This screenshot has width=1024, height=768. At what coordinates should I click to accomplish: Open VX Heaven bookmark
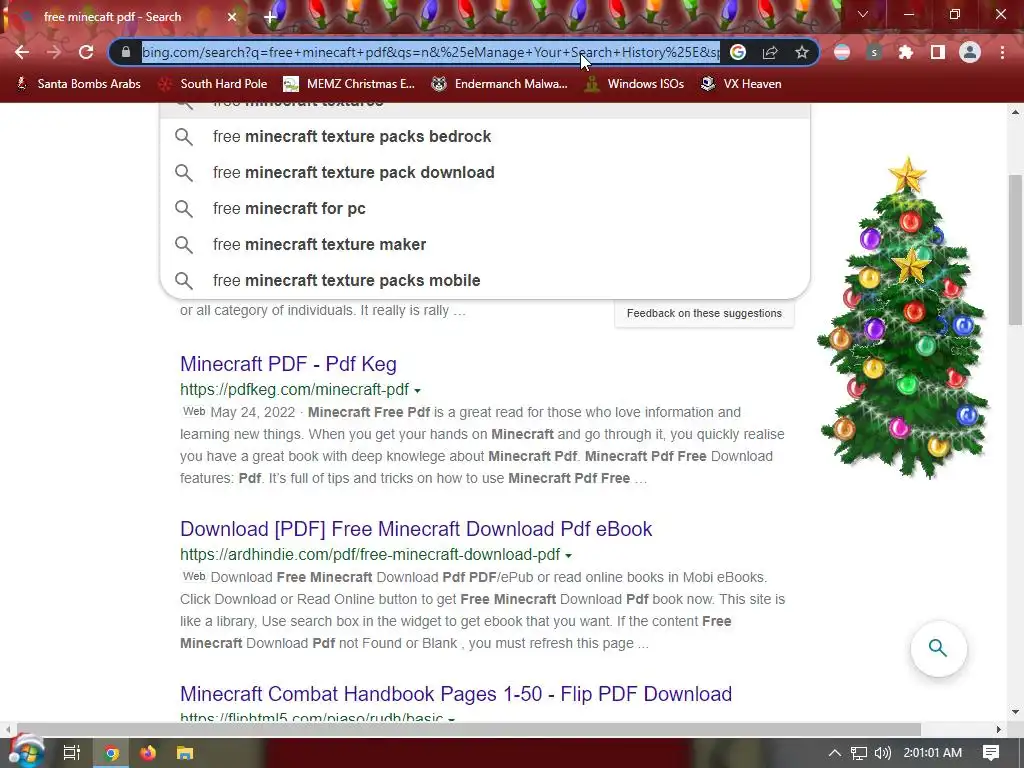(741, 84)
